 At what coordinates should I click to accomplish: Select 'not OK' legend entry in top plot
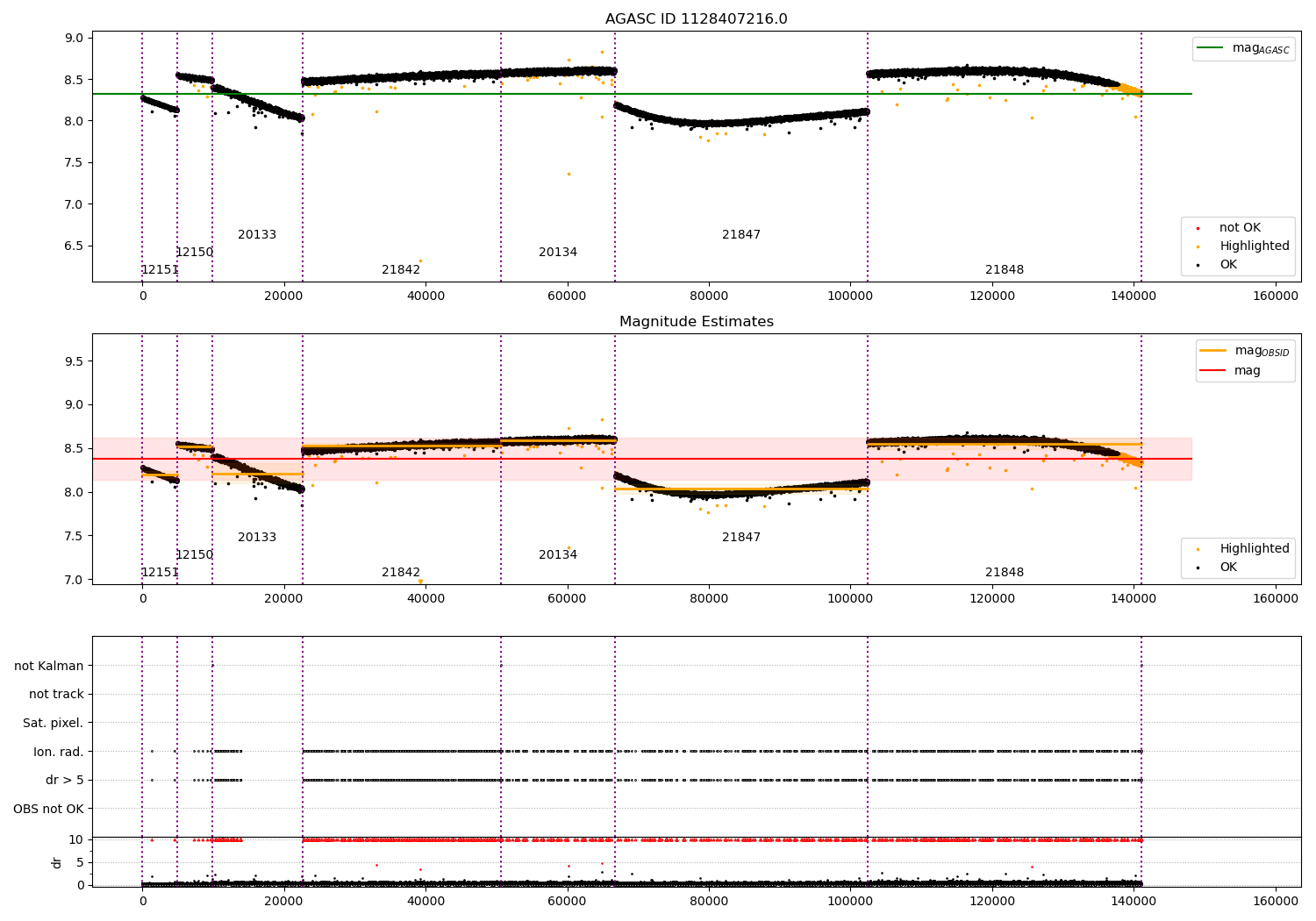pyautogui.click(x=1240, y=228)
